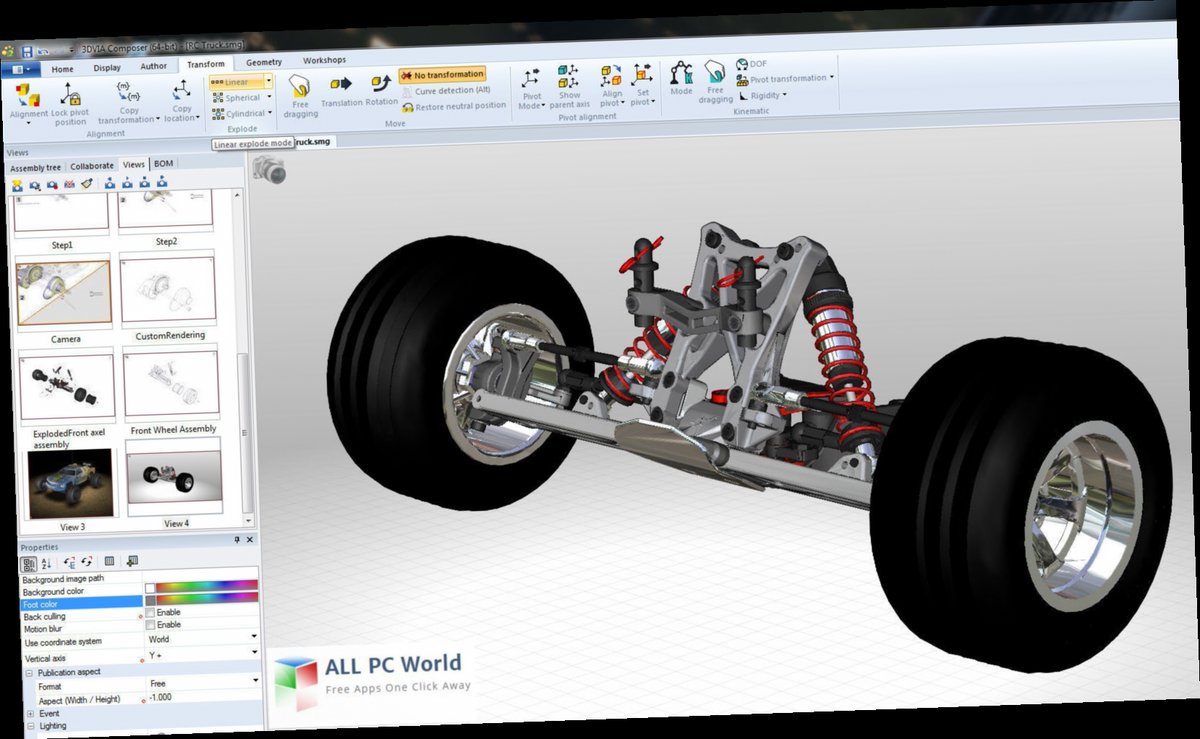Click Curve detection (Alt) button
The width and height of the screenshot is (1200, 739).
click(x=446, y=90)
